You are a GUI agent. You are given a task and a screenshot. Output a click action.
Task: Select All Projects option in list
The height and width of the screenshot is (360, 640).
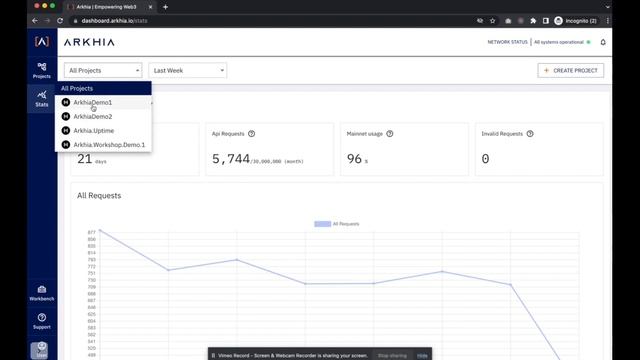(x=103, y=88)
